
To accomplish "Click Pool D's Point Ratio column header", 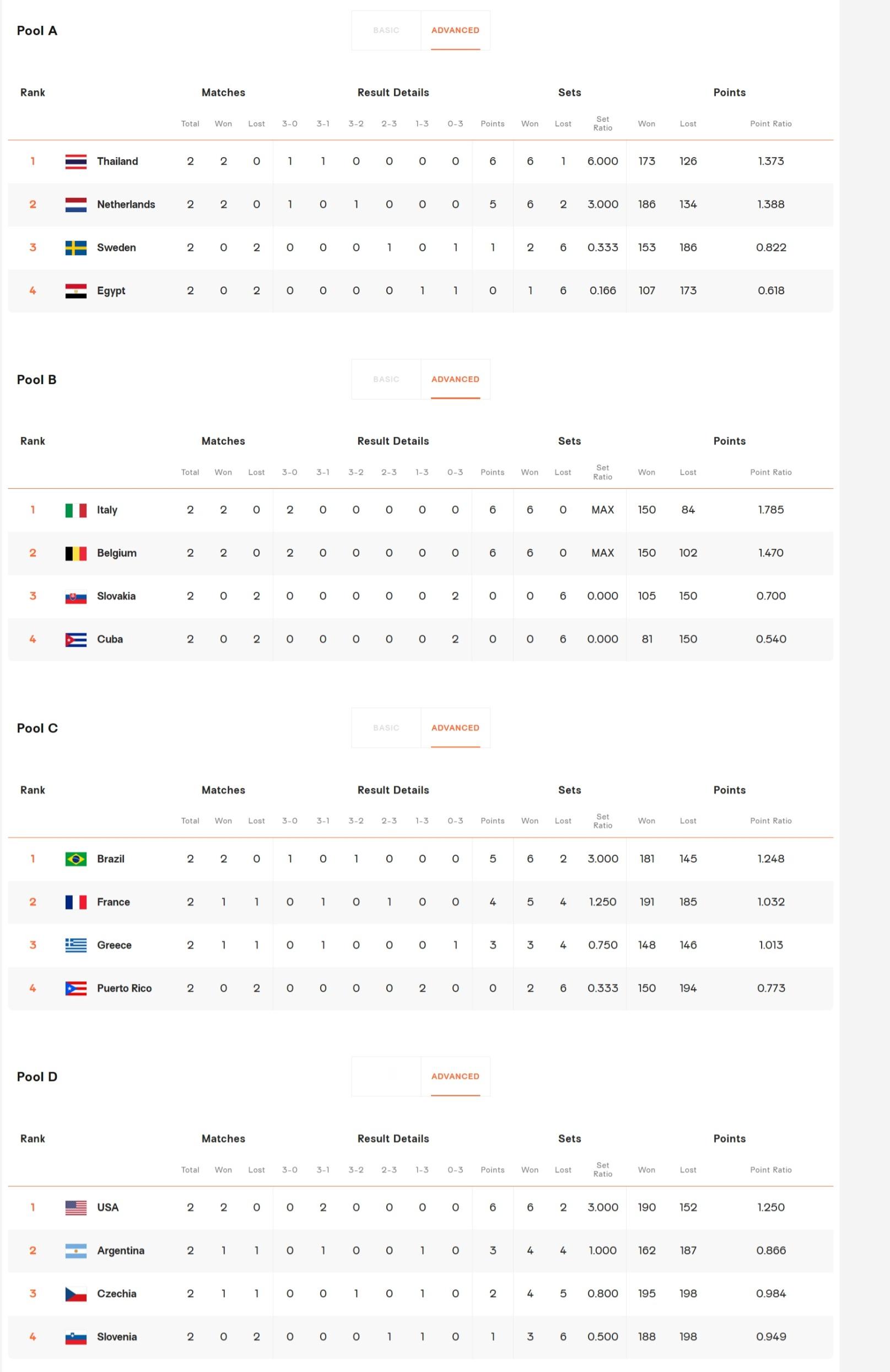I will pyautogui.click(x=770, y=1170).
